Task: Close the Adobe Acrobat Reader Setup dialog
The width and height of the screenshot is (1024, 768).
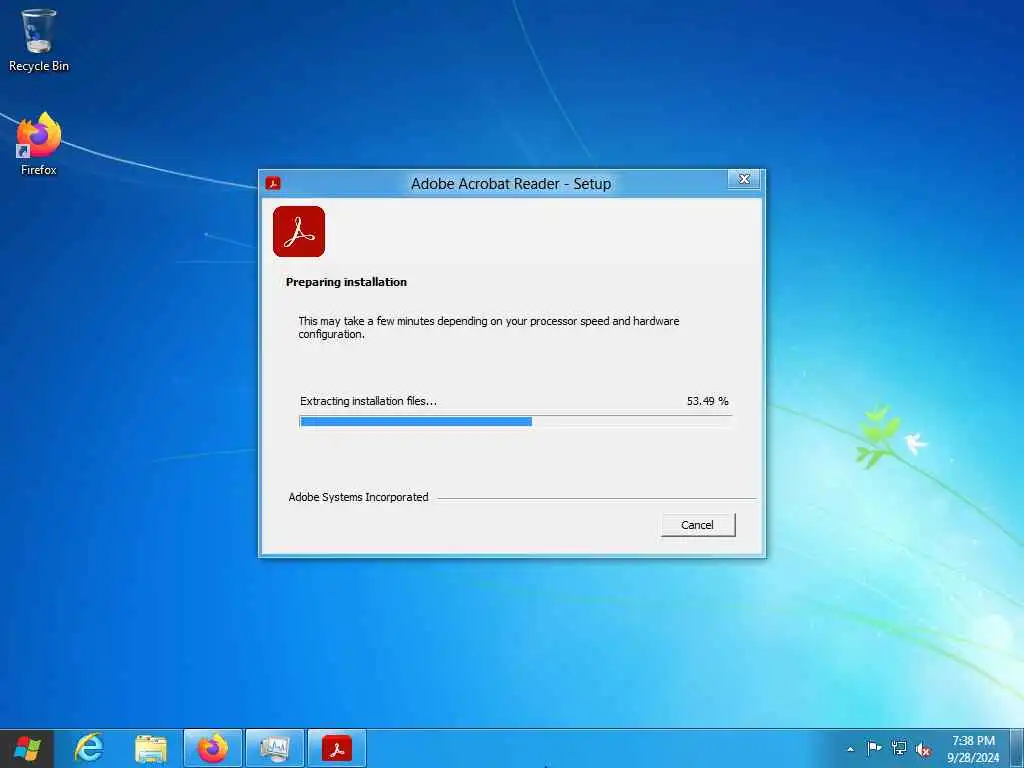Action: point(744,180)
